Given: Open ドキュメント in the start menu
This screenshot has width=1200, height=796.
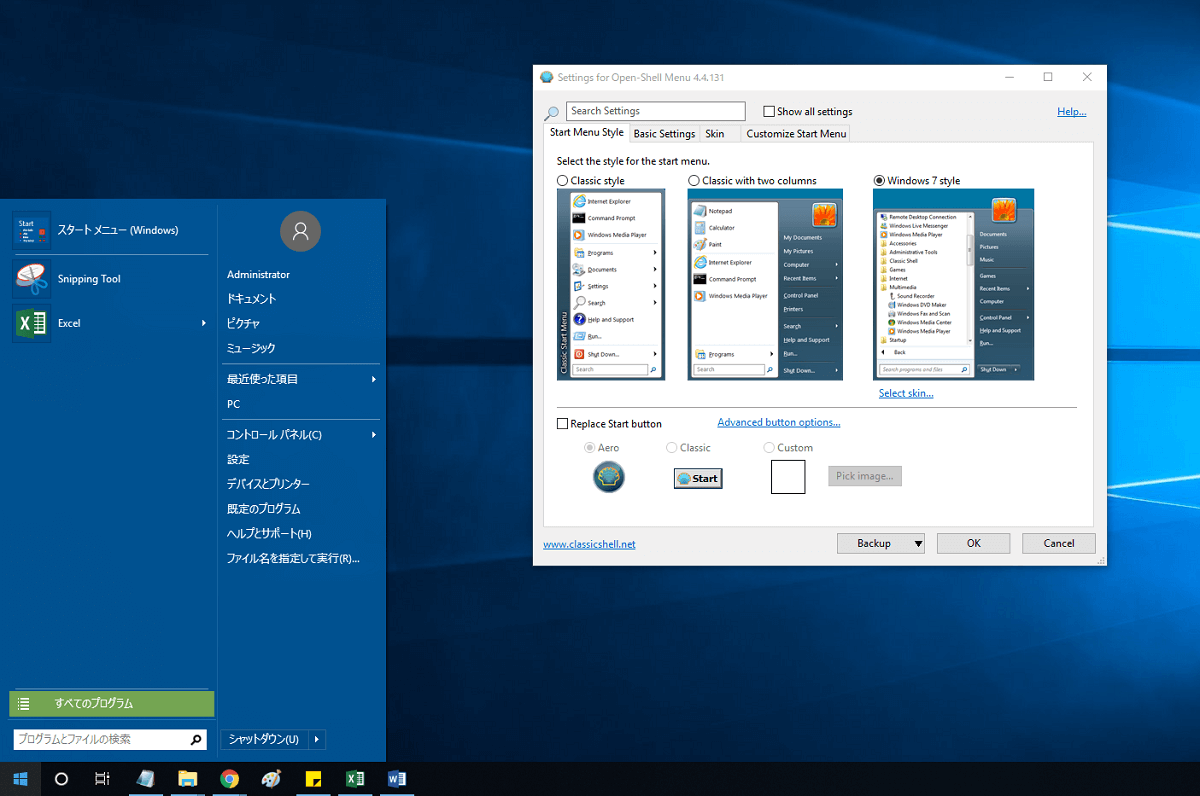Looking at the screenshot, I should 252,299.
